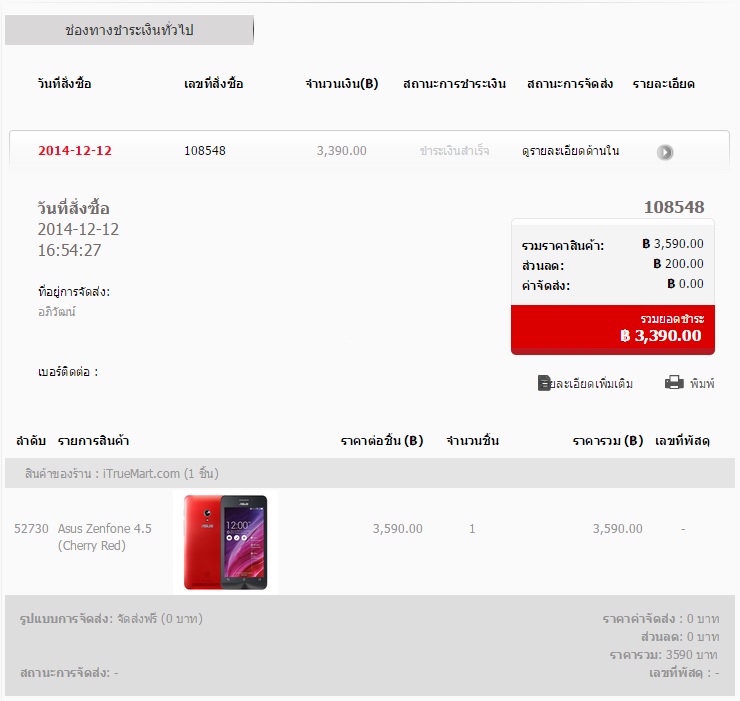Click the พิมพ์ print link
This screenshot has width=740, height=701.
[x=702, y=383]
